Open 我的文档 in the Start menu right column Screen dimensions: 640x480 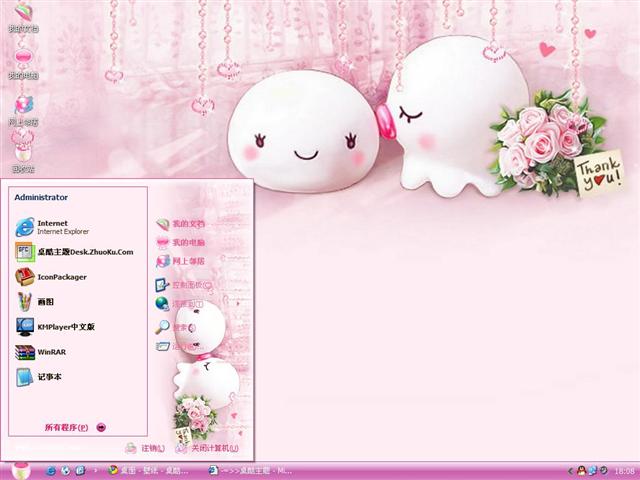(x=180, y=224)
